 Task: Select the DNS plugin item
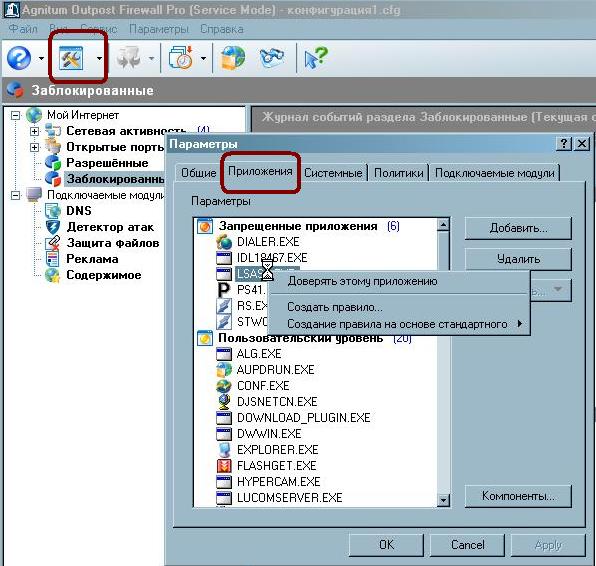tap(79, 211)
